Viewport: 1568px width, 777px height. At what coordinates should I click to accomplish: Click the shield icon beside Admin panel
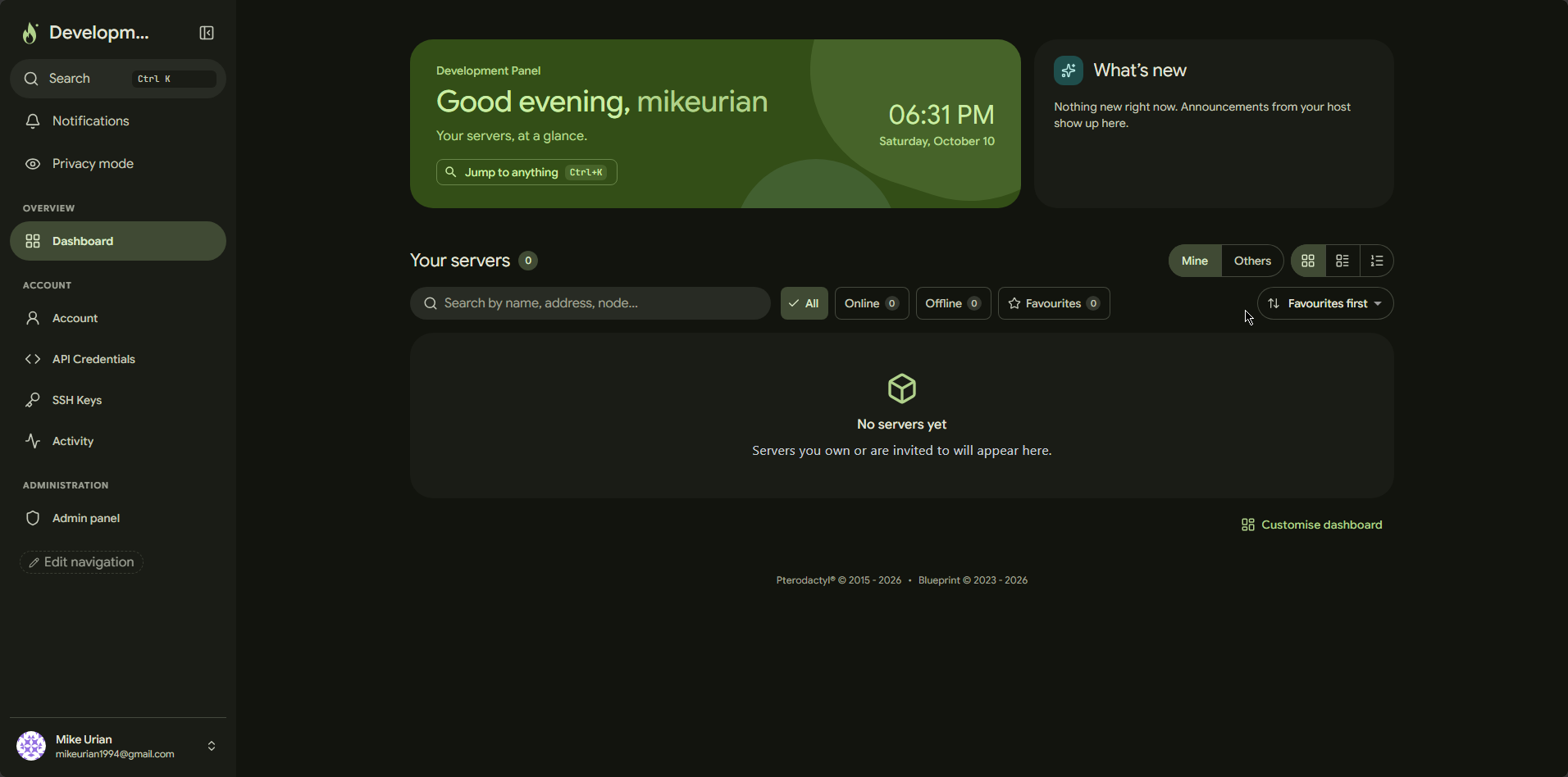(33, 518)
